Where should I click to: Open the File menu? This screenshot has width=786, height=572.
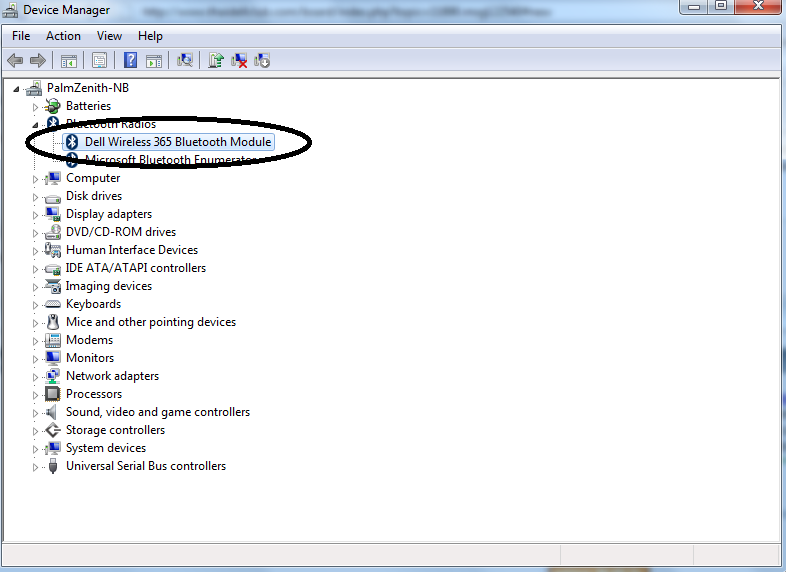tap(21, 36)
